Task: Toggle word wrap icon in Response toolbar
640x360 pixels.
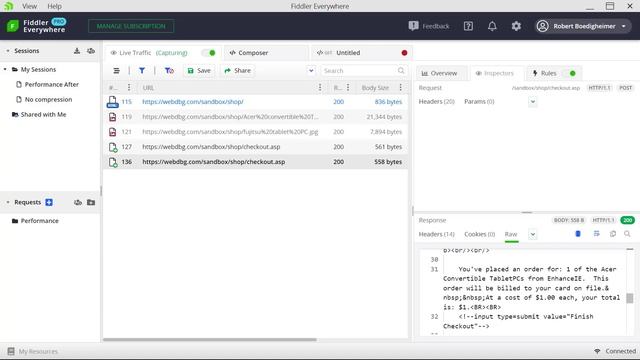Action: (597, 234)
